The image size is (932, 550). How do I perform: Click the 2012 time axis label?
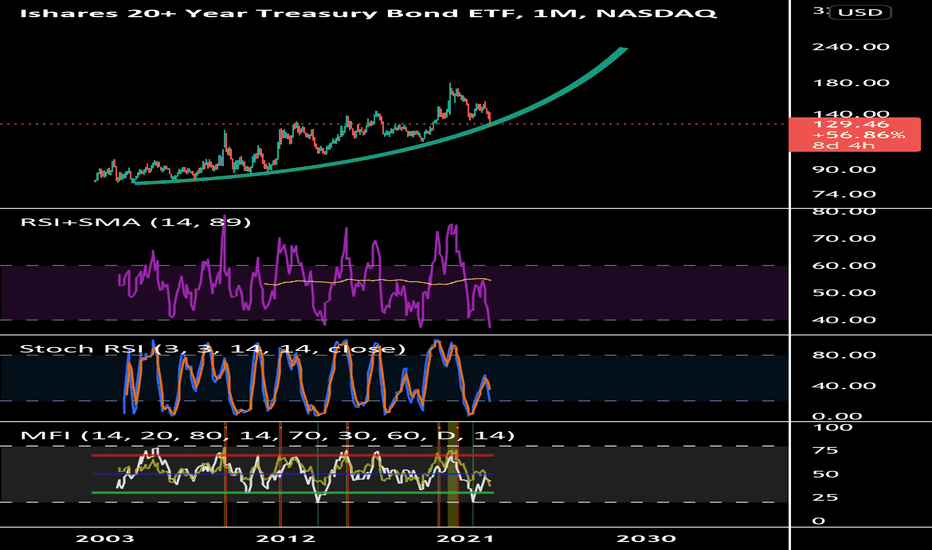pyautogui.click(x=285, y=539)
